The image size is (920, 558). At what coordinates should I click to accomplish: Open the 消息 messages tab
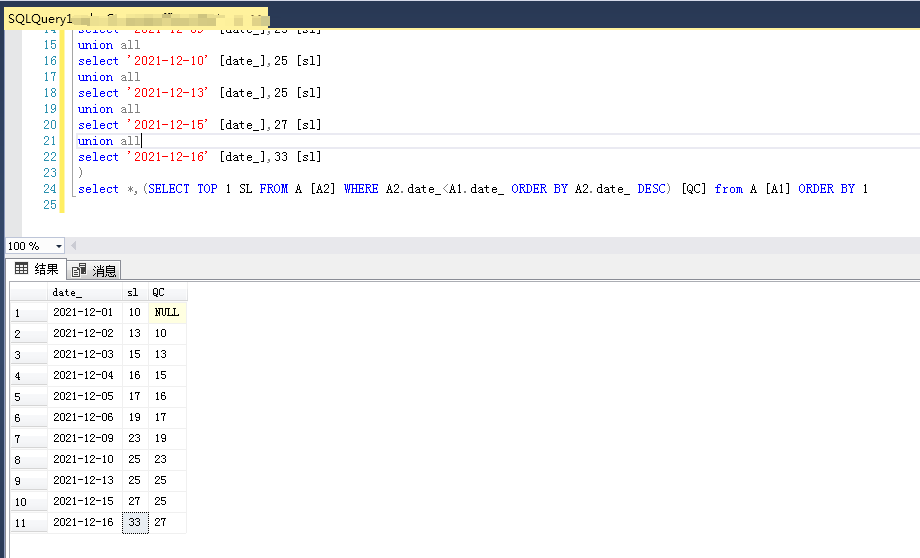point(94,270)
